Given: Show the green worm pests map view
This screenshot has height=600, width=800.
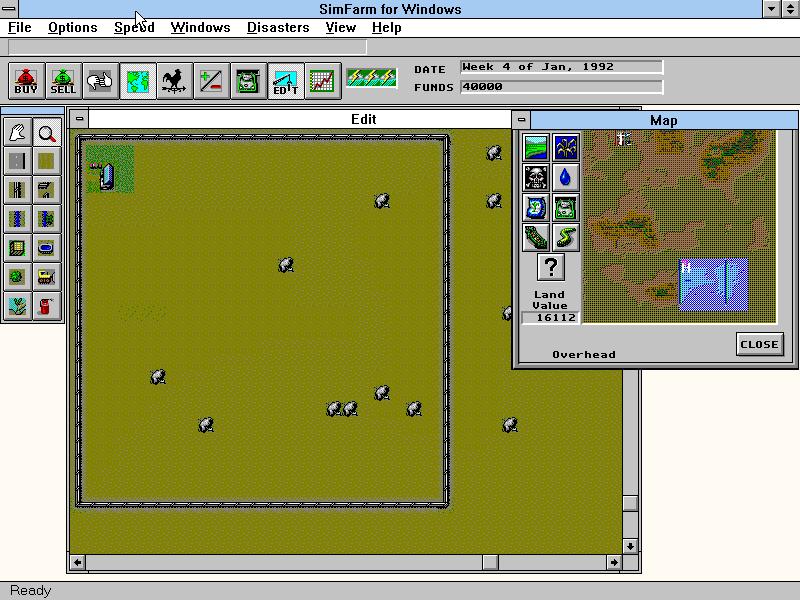Looking at the screenshot, I should pyautogui.click(x=566, y=237).
